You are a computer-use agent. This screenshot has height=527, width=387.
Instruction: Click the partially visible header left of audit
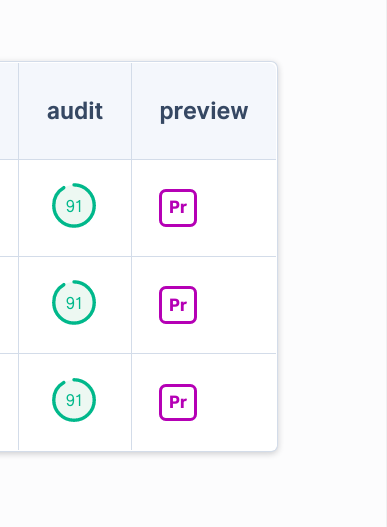tap(9, 111)
